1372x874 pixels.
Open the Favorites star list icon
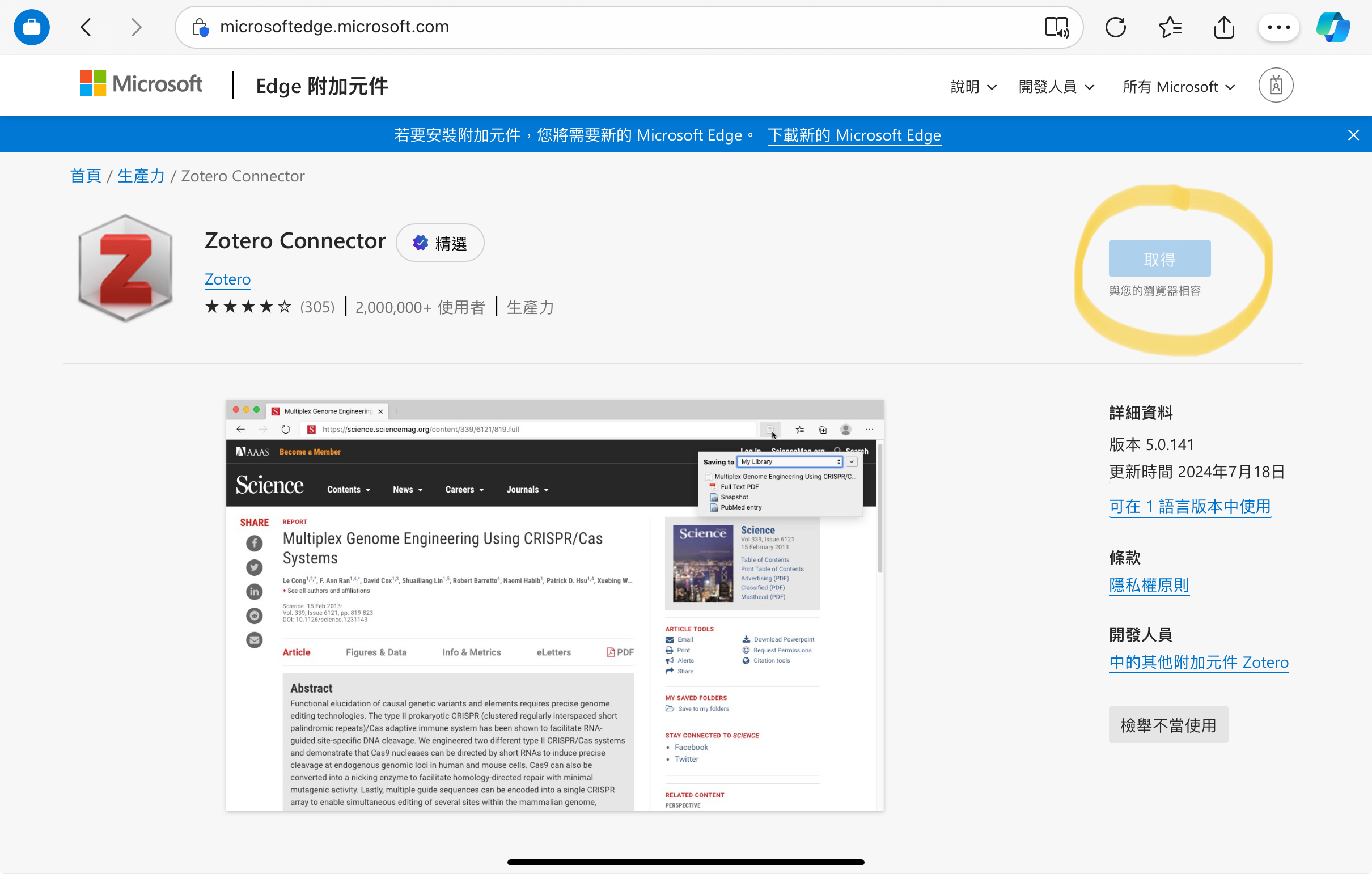click(1170, 27)
